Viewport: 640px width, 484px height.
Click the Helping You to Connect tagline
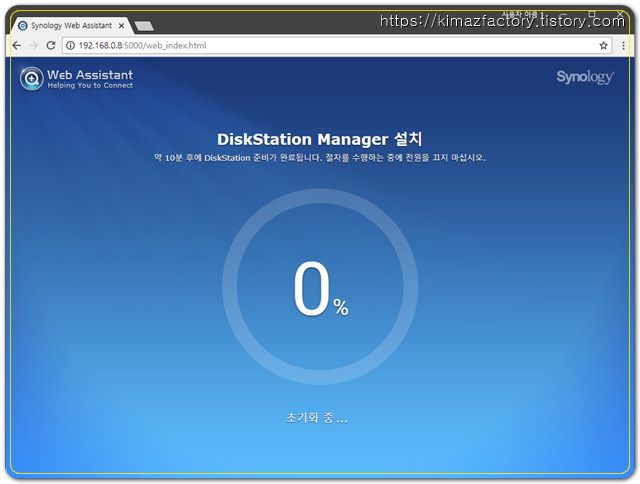click(x=90, y=85)
